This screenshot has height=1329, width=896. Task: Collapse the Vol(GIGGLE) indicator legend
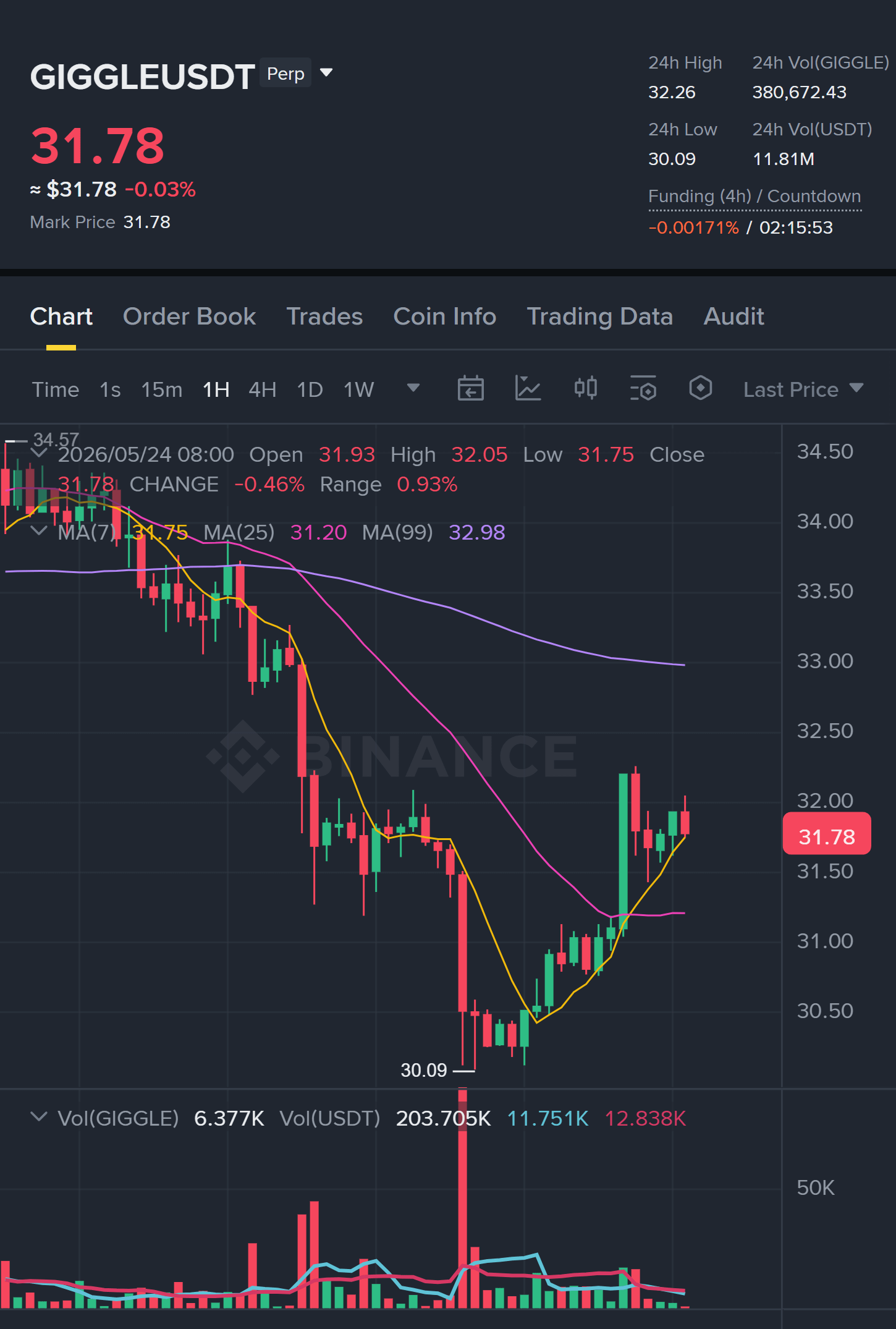[39, 1117]
